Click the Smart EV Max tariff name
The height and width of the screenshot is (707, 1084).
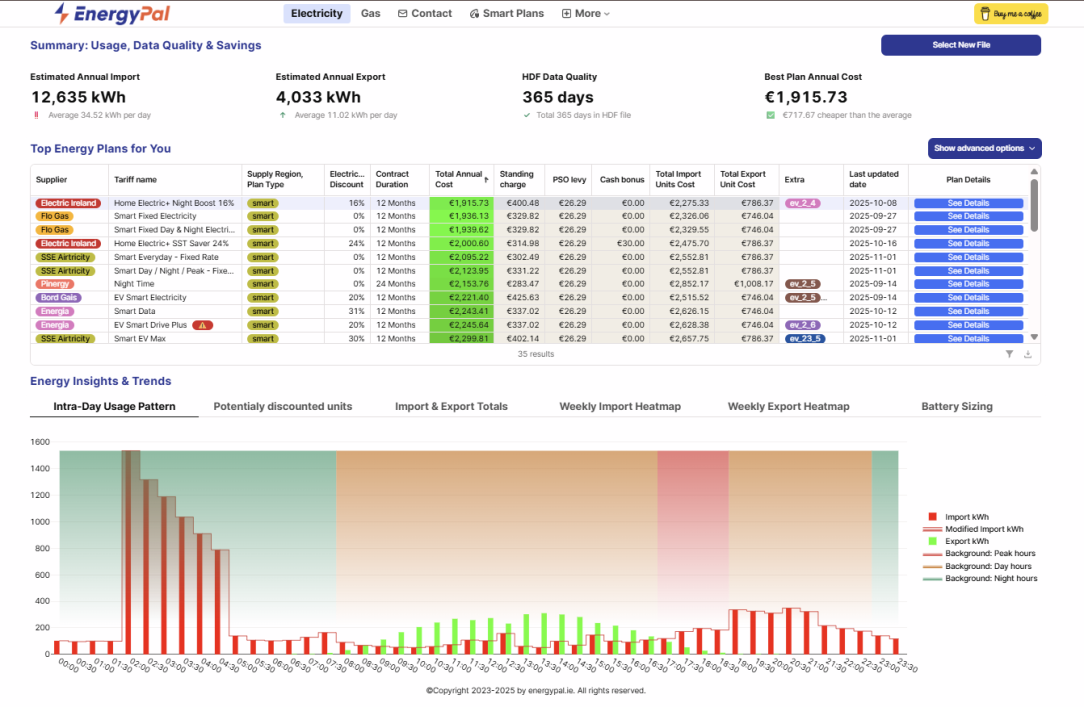tap(140, 339)
